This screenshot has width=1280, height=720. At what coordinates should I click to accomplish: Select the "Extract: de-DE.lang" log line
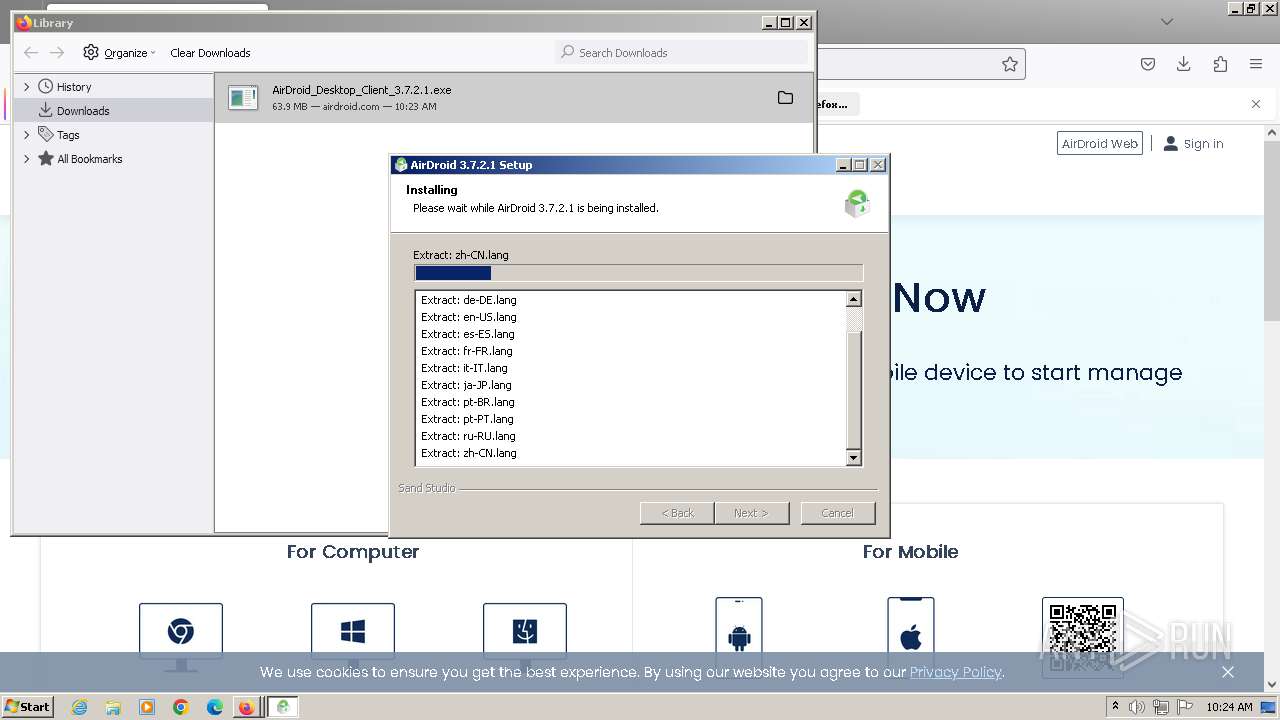tap(469, 300)
